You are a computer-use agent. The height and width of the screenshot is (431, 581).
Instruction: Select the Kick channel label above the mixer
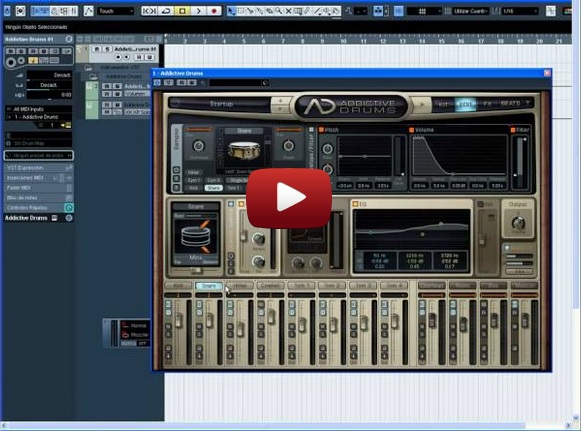tap(178, 286)
